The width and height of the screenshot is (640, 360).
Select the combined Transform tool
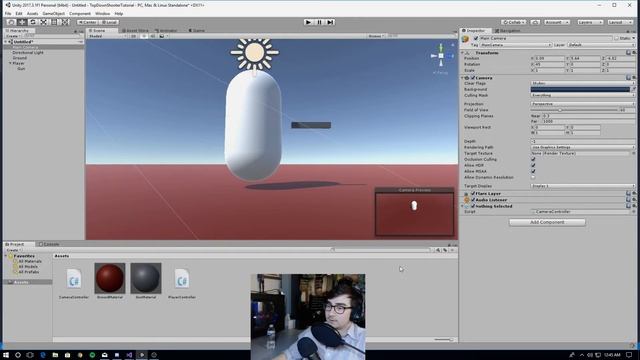click(x=65, y=22)
